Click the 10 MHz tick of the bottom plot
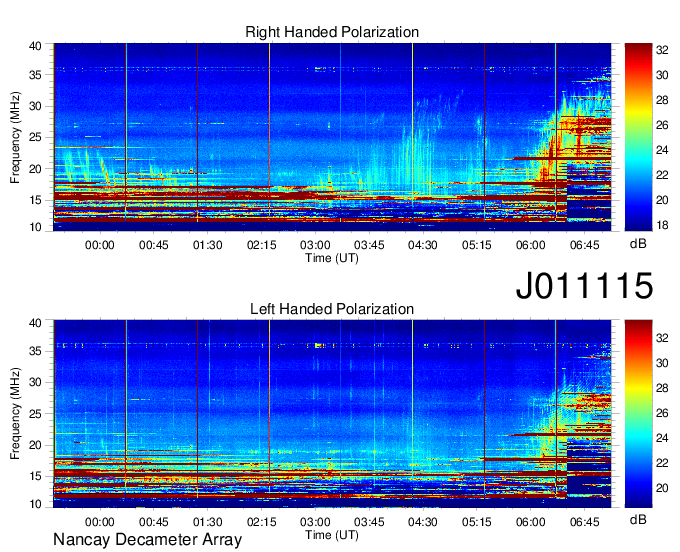 point(35,503)
